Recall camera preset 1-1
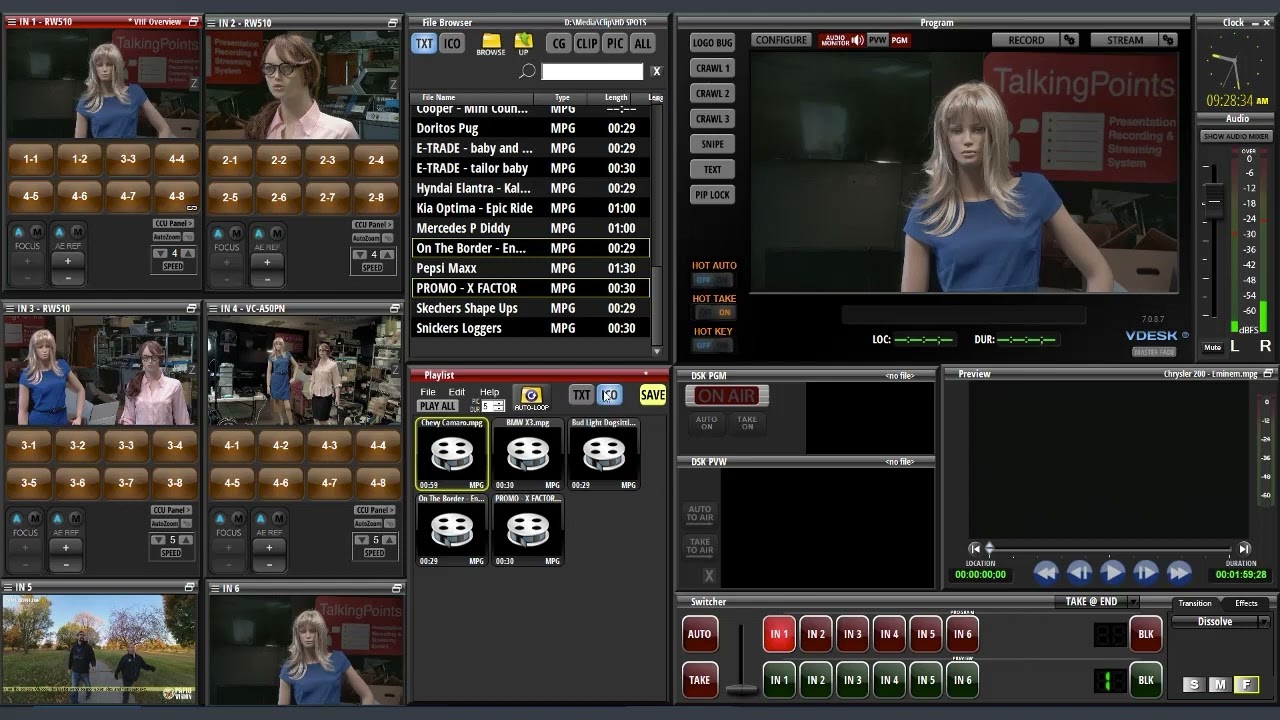Screen dimensions: 1280x720 [x=31, y=159]
